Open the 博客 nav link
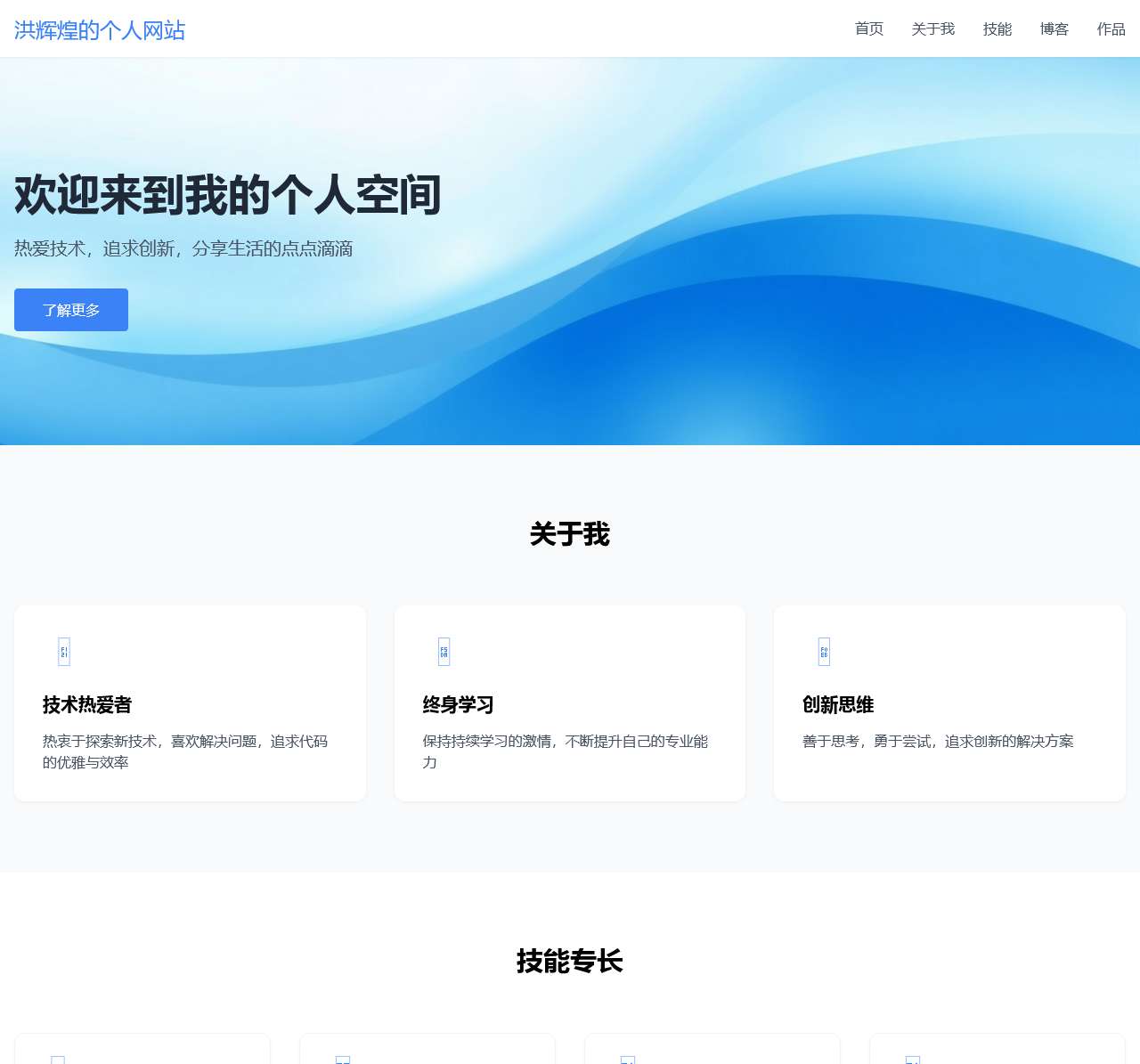Viewport: 1140px width, 1064px height. point(1053,28)
